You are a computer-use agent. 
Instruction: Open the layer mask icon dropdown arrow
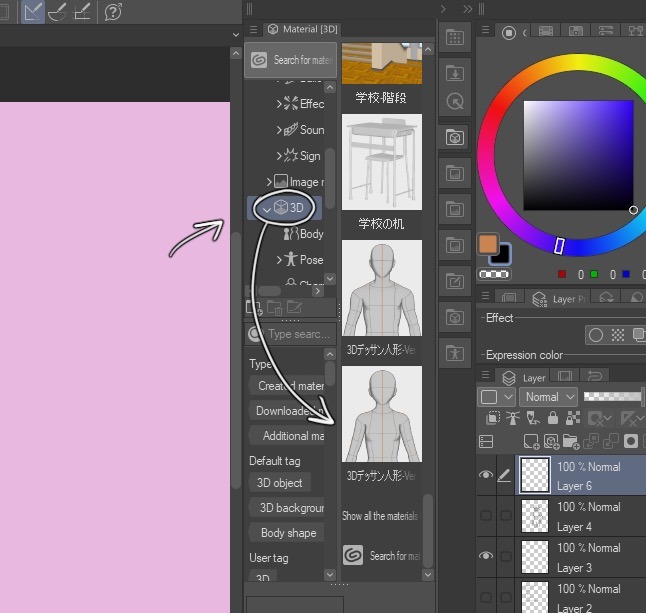coord(607,419)
